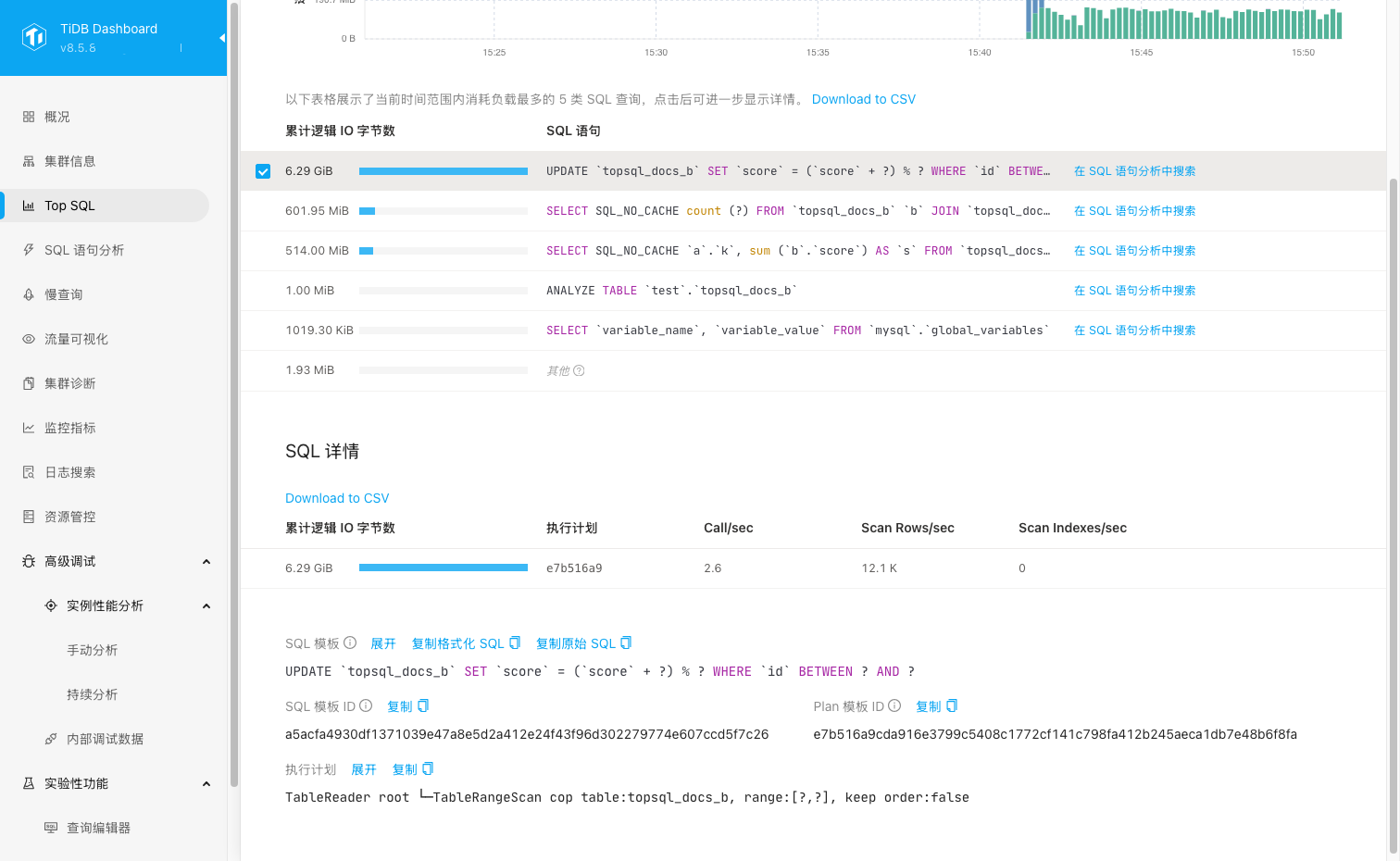Go to the 慢查询 page
1400x861 pixels.
tap(64, 294)
